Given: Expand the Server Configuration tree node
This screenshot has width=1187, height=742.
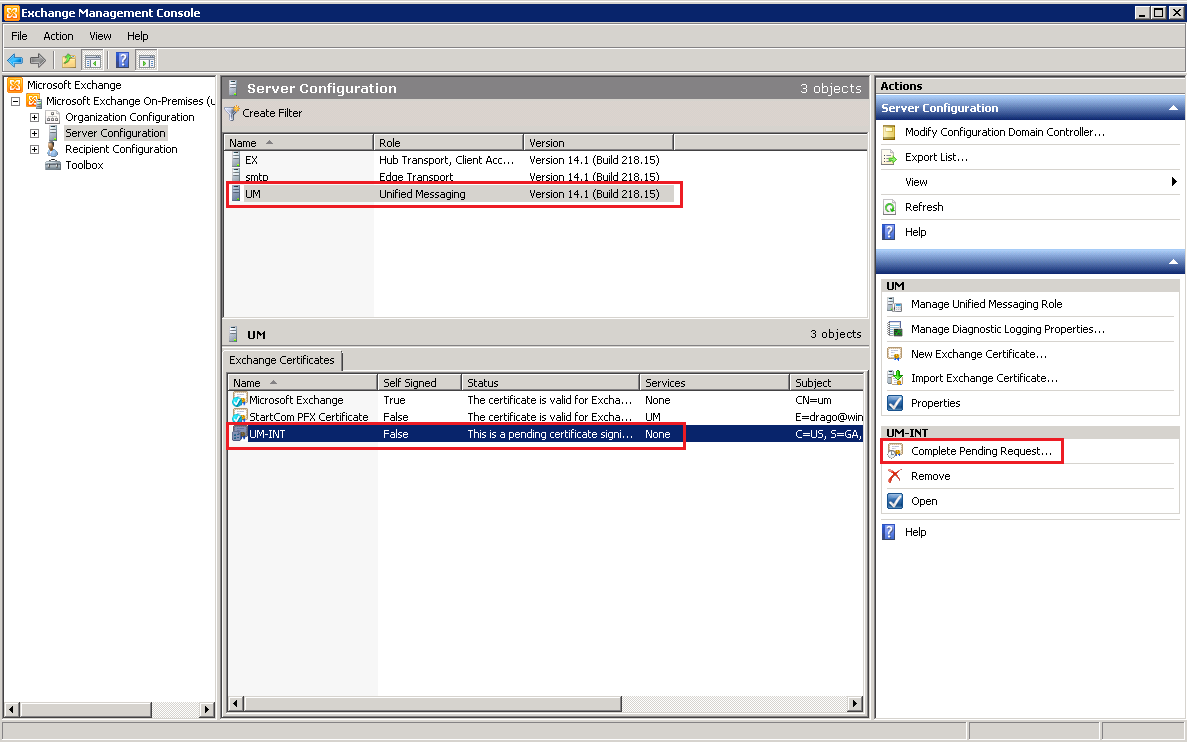Looking at the screenshot, I should pos(34,133).
